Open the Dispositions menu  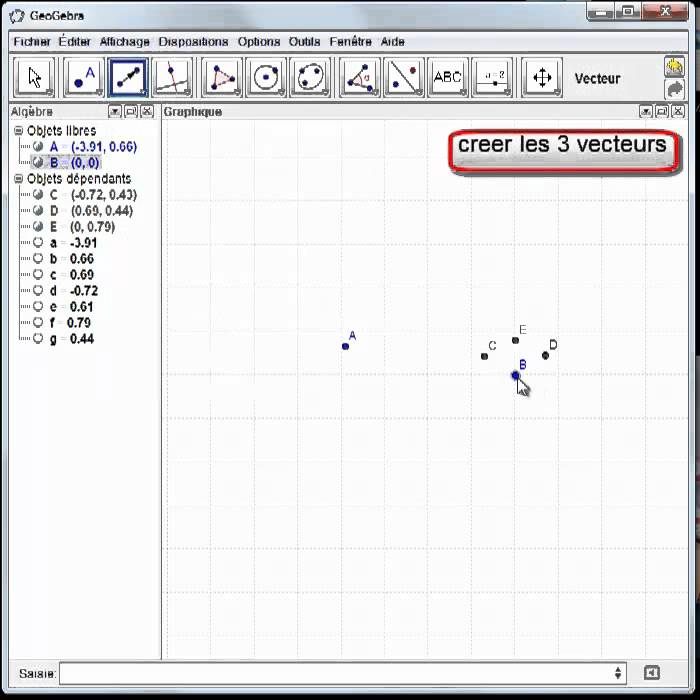click(x=193, y=42)
